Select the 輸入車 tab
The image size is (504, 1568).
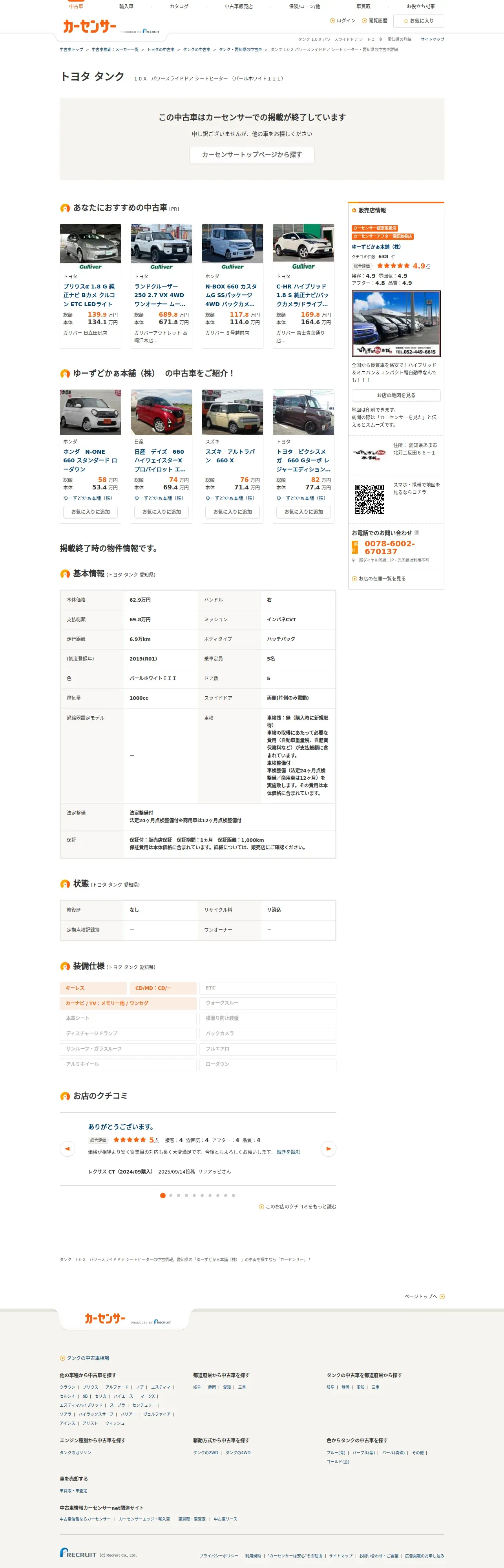tap(126, 6)
